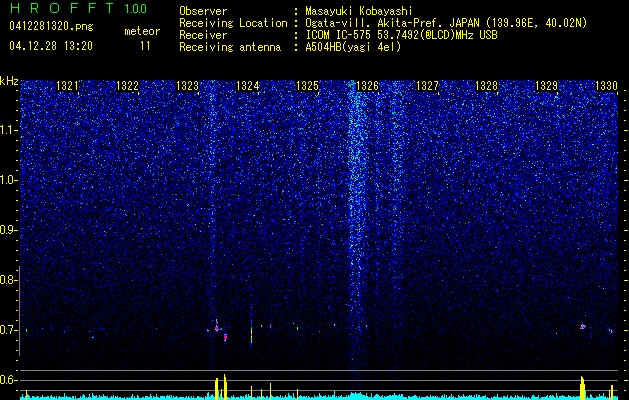Click the kHz axis unit label

9,81
